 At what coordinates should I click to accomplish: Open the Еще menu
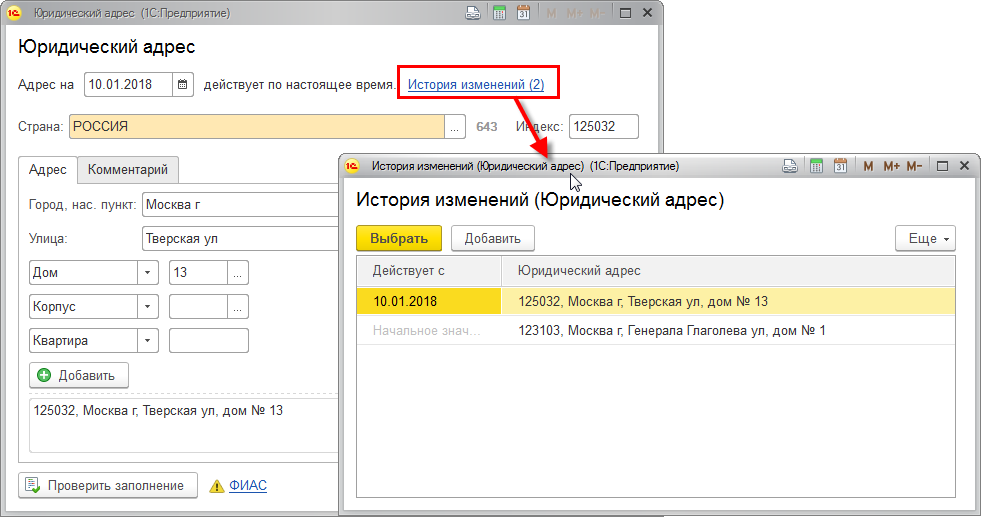point(925,238)
